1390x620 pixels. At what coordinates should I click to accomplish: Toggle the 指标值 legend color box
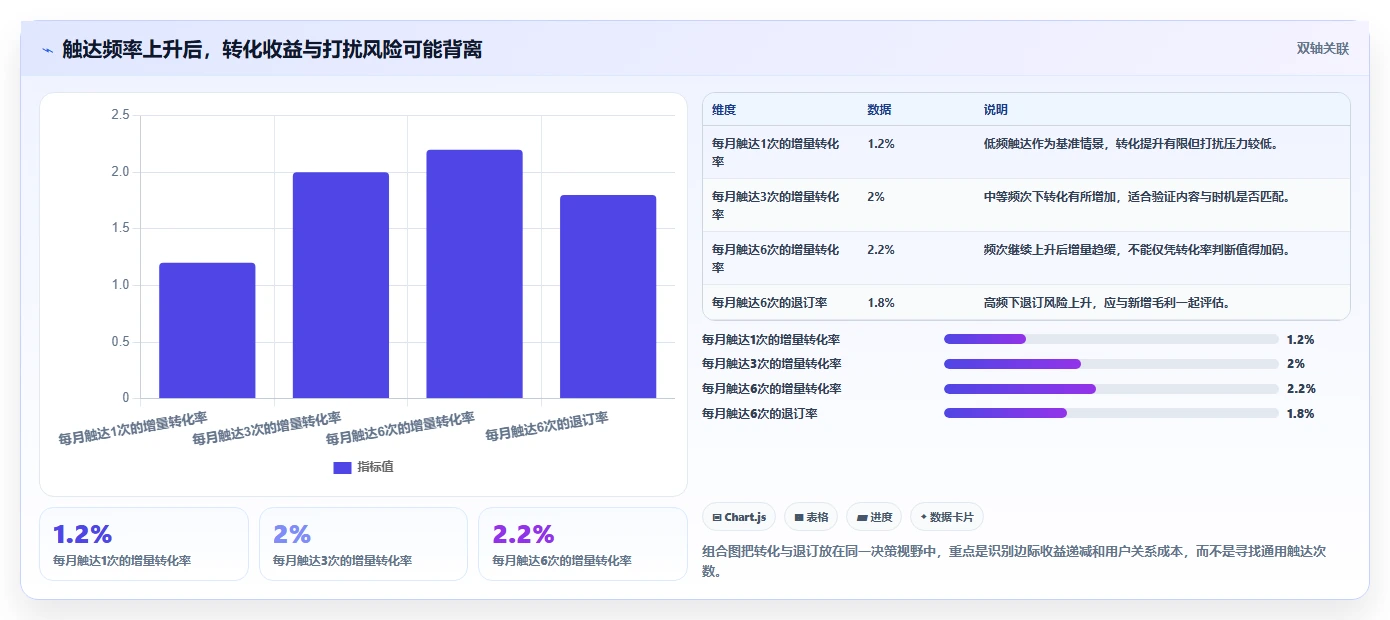[342, 467]
